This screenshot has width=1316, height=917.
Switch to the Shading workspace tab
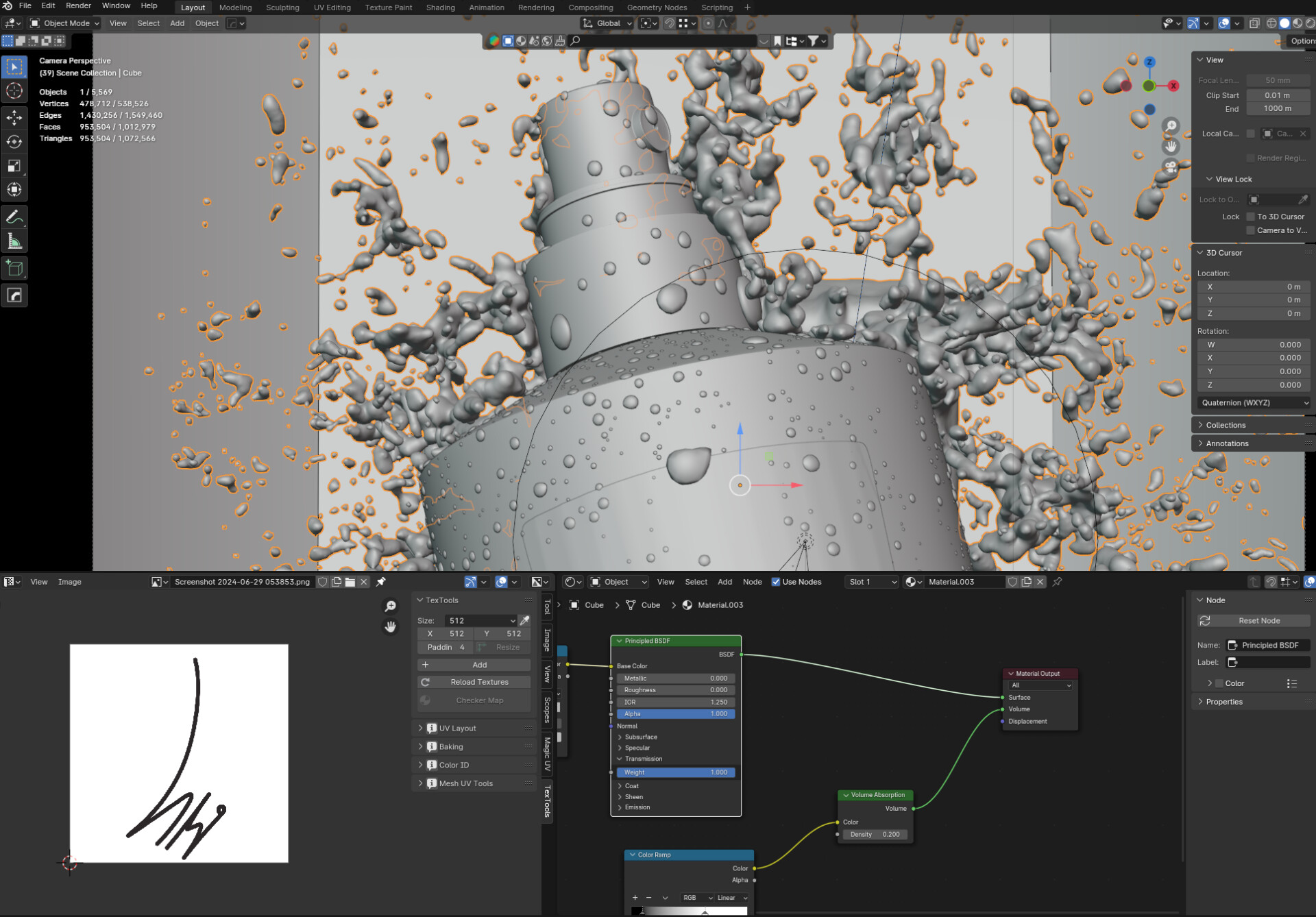click(440, 8)
